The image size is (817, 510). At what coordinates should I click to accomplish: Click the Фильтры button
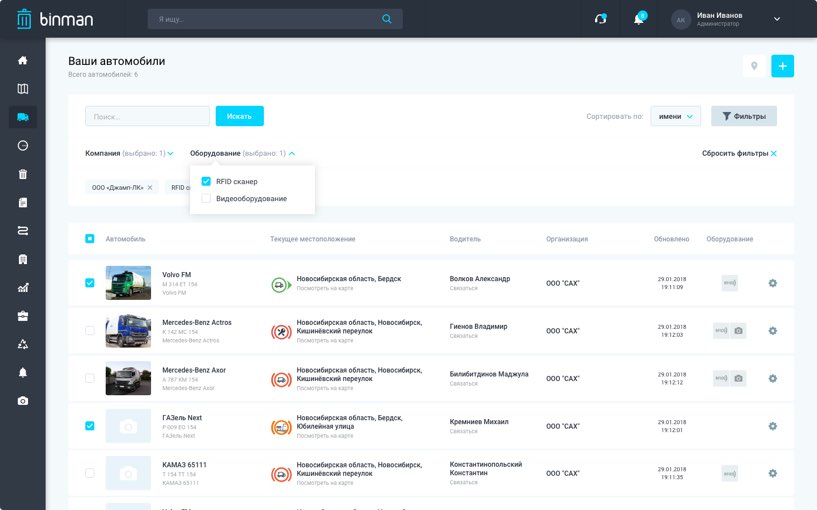(x=743, y=116)
